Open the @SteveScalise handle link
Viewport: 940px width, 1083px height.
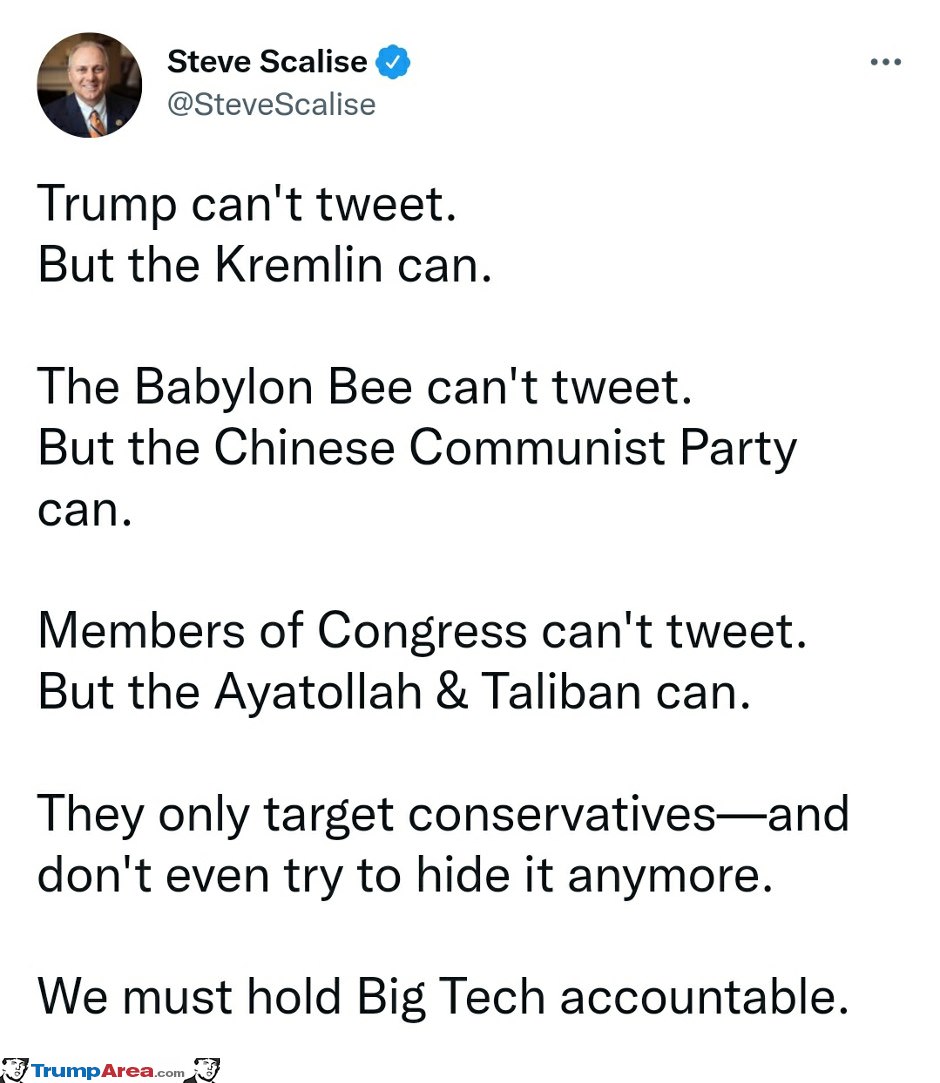[x=271, y=104]
